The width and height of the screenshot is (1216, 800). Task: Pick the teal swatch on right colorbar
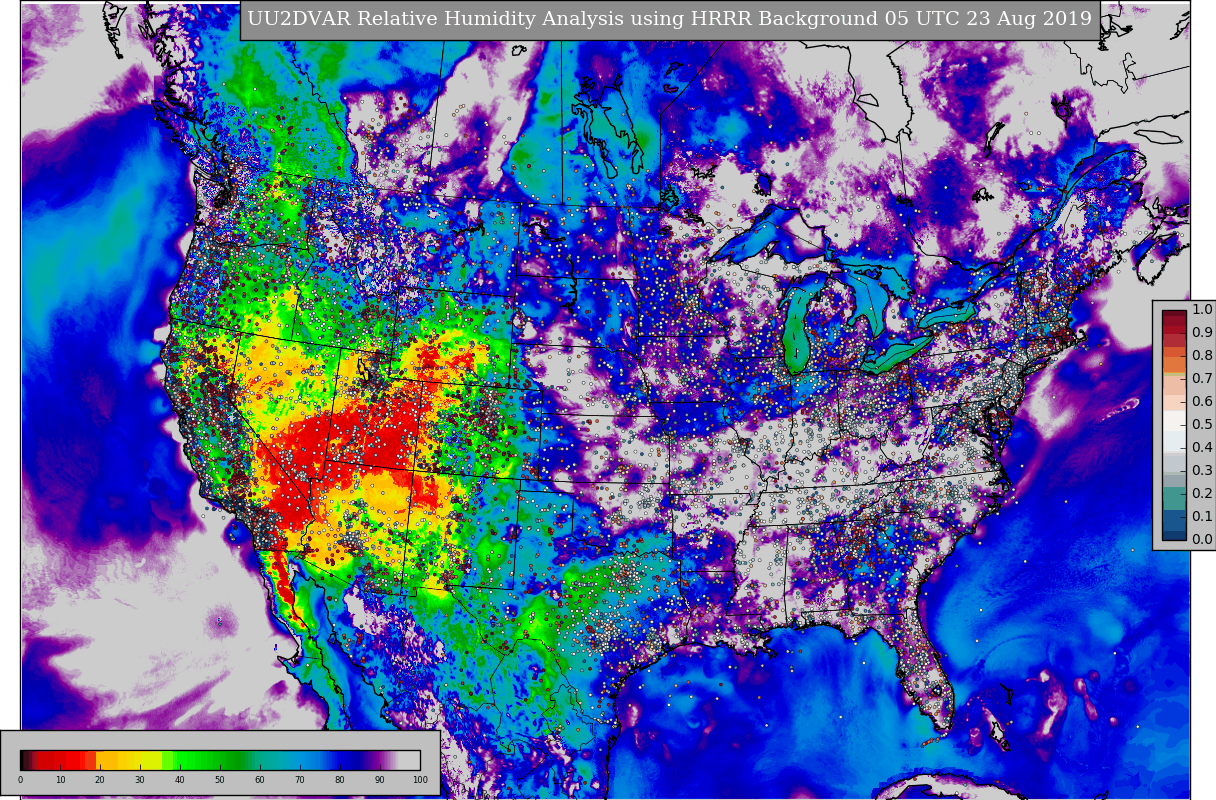(1174, 498)
